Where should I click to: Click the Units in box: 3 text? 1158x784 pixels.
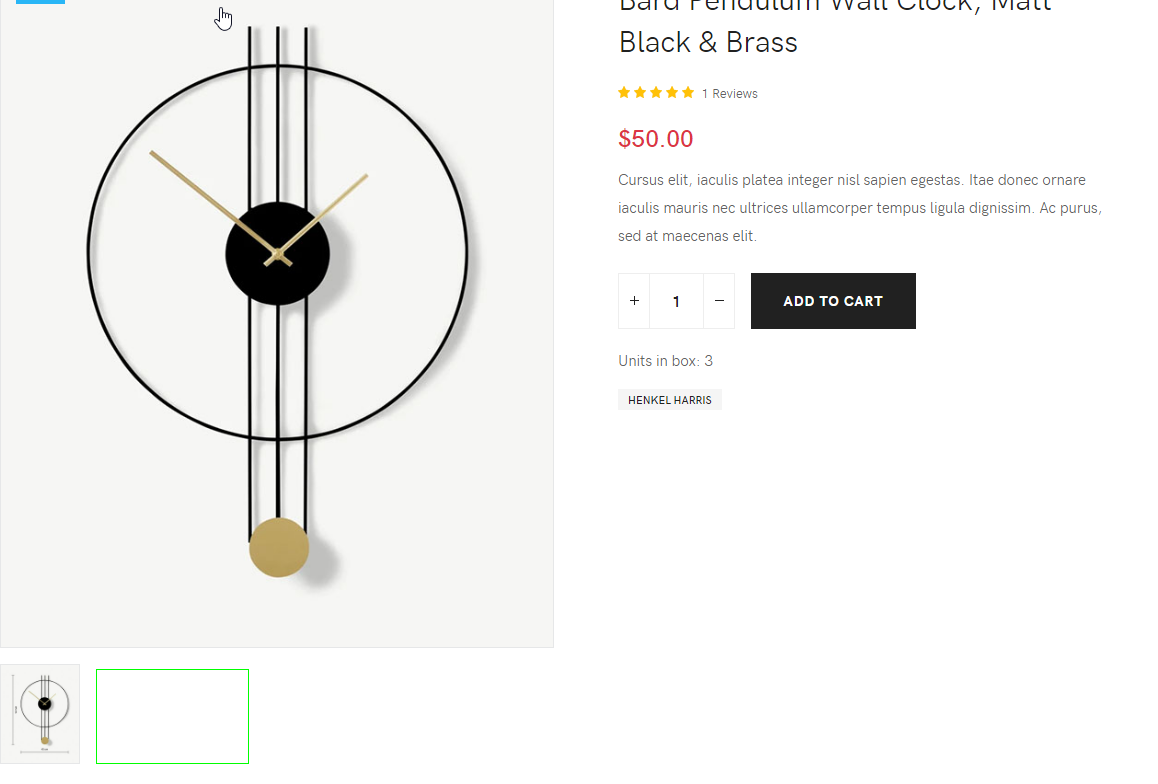pyautogui.click(x=665, y=361)
